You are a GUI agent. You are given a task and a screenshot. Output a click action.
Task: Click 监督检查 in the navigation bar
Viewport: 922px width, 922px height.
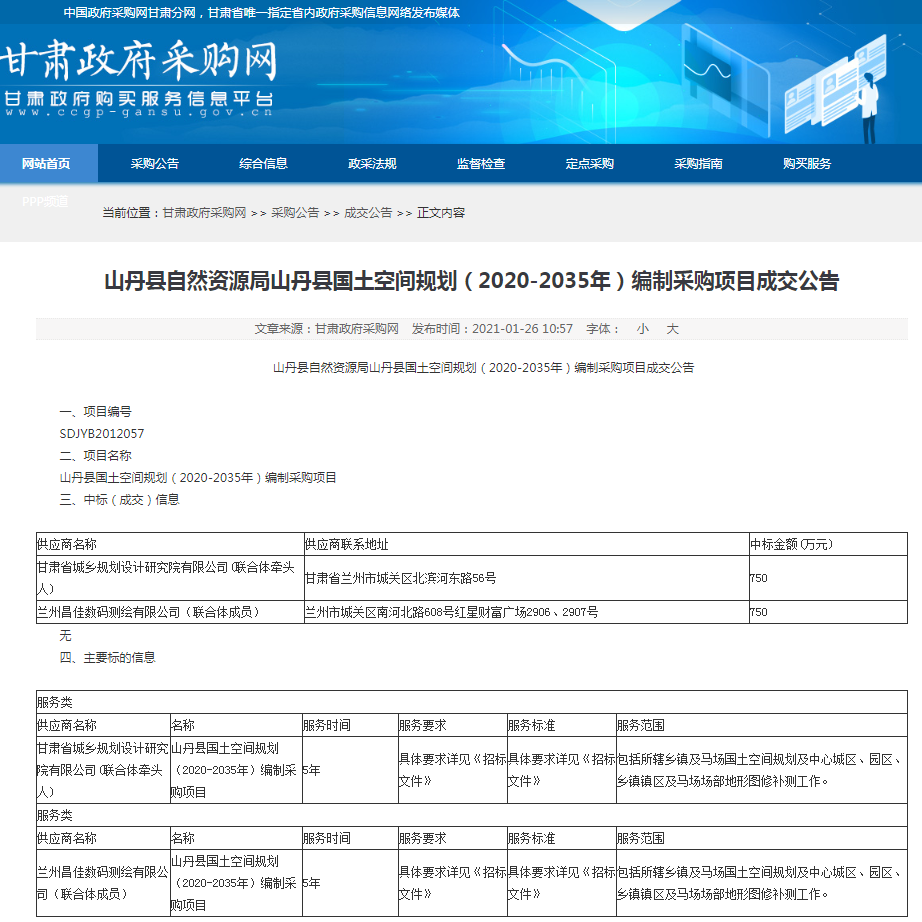481,164
